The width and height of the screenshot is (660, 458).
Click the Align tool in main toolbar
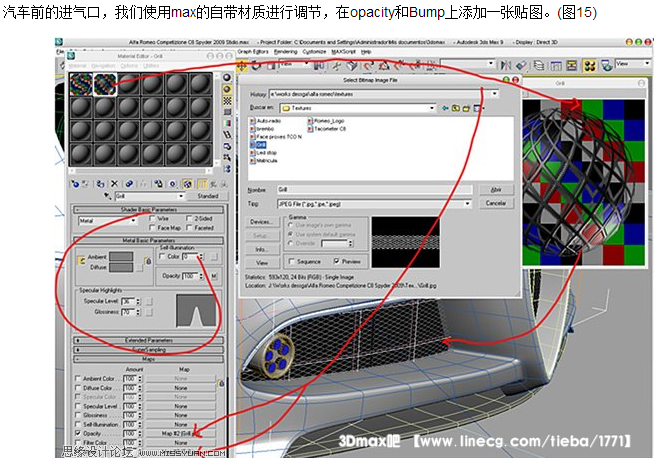tap(521, 65)
